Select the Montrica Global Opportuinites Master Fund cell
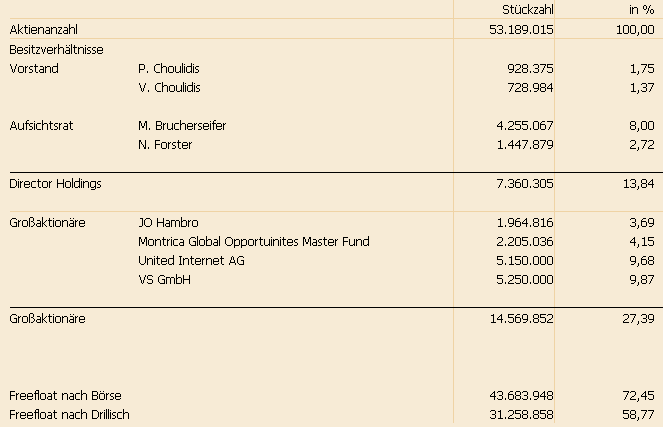 pos(253,241)
